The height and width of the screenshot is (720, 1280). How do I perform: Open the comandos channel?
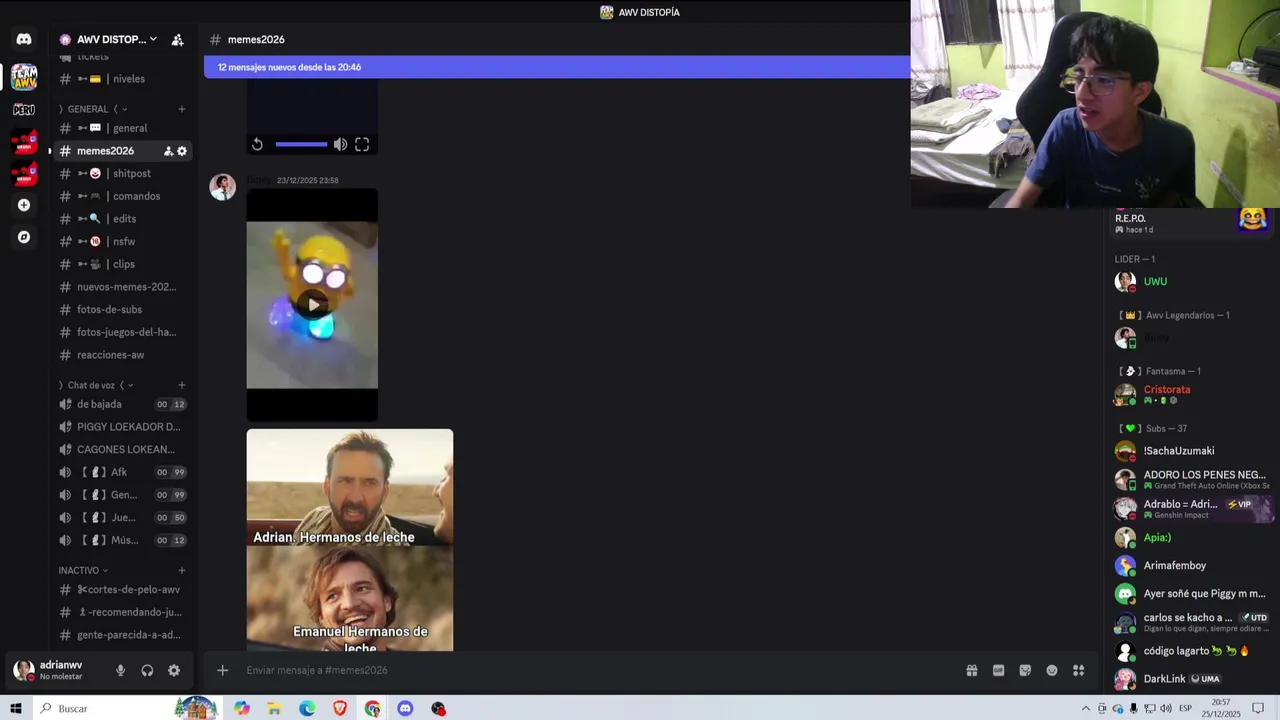122,196
